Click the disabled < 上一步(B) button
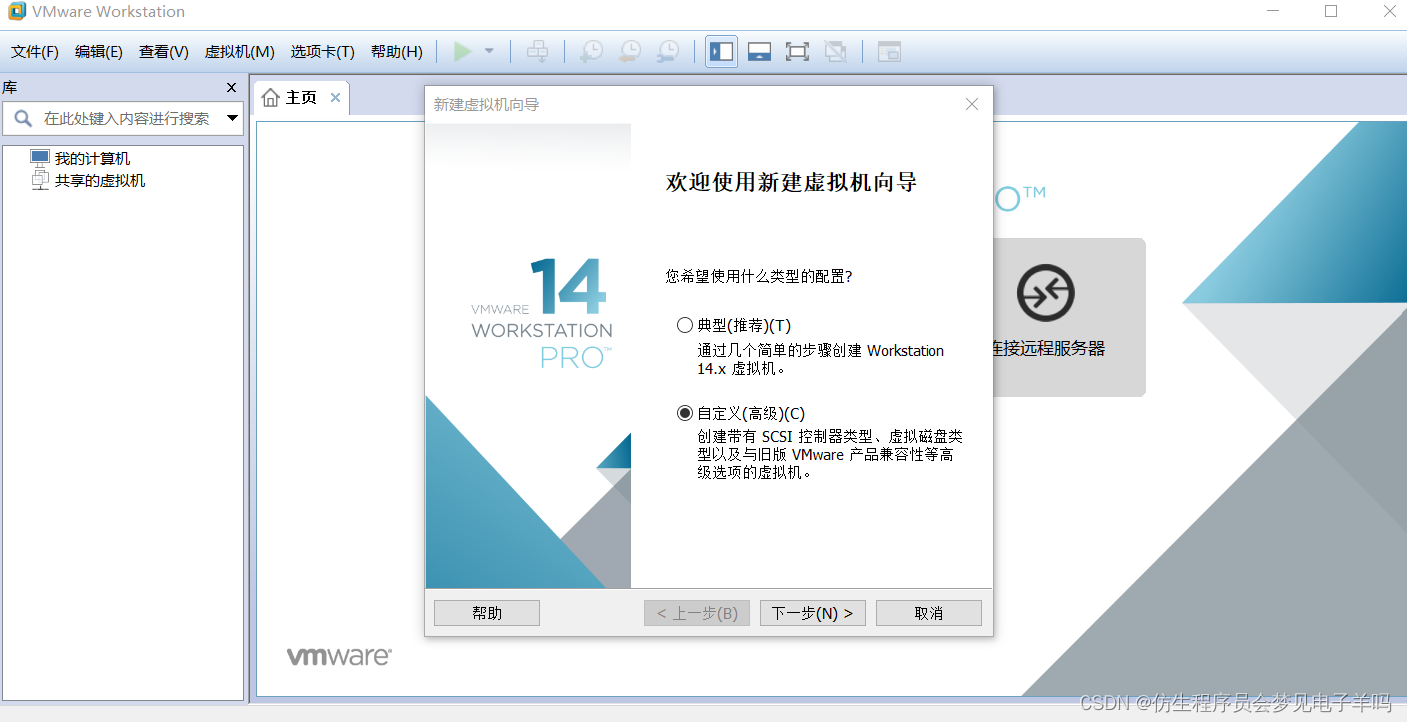This screenshot has width=1407, height=722. coord(697,613)
